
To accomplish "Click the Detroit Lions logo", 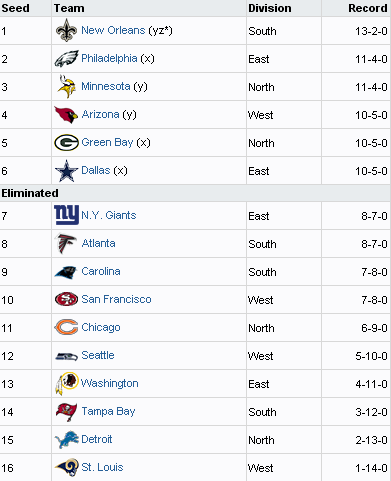I will pyautogui.click(x=66, y=440).
